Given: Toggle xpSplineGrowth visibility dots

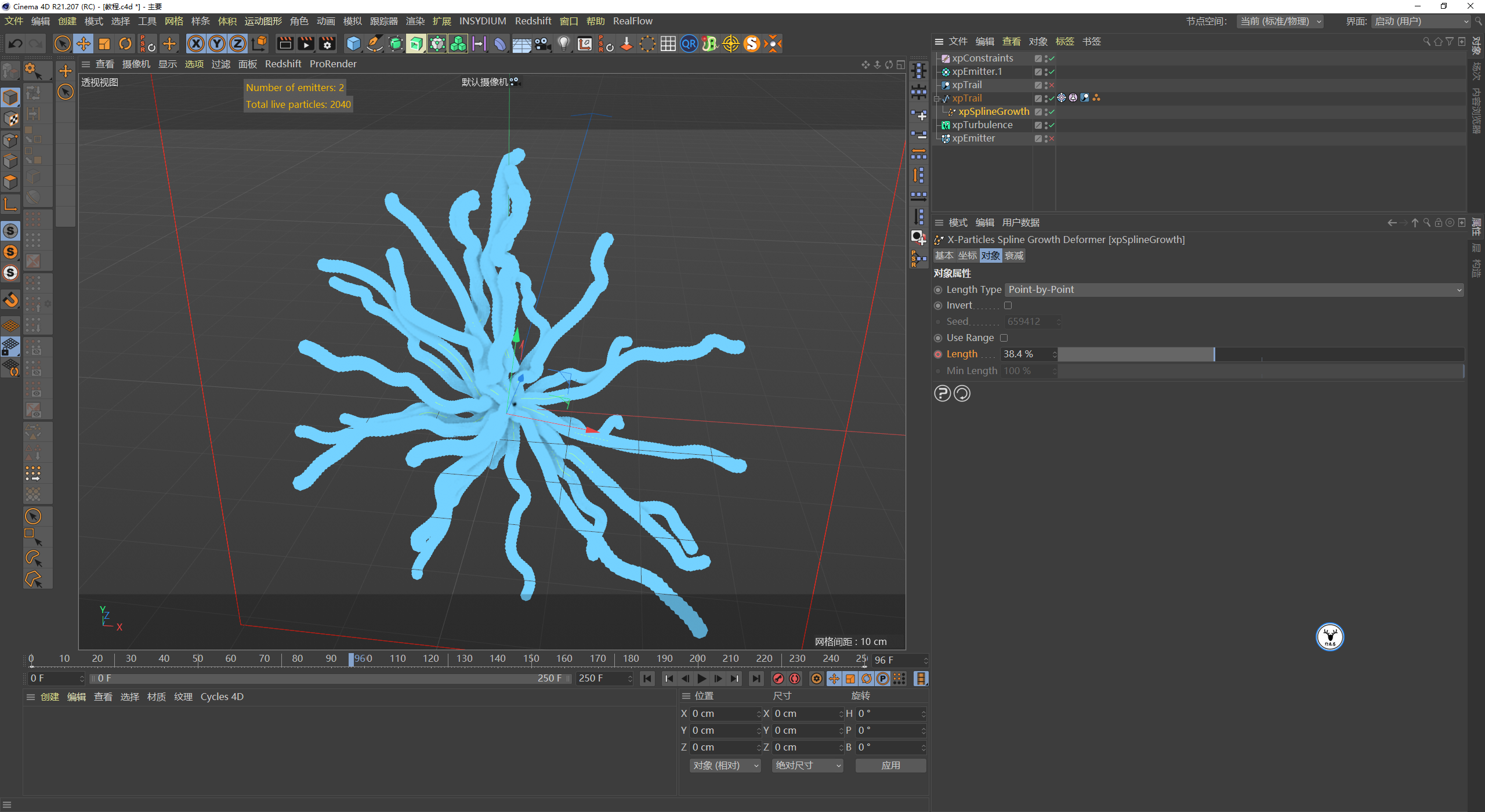Looking at the screenshot, I should [x=1045, y=111].
